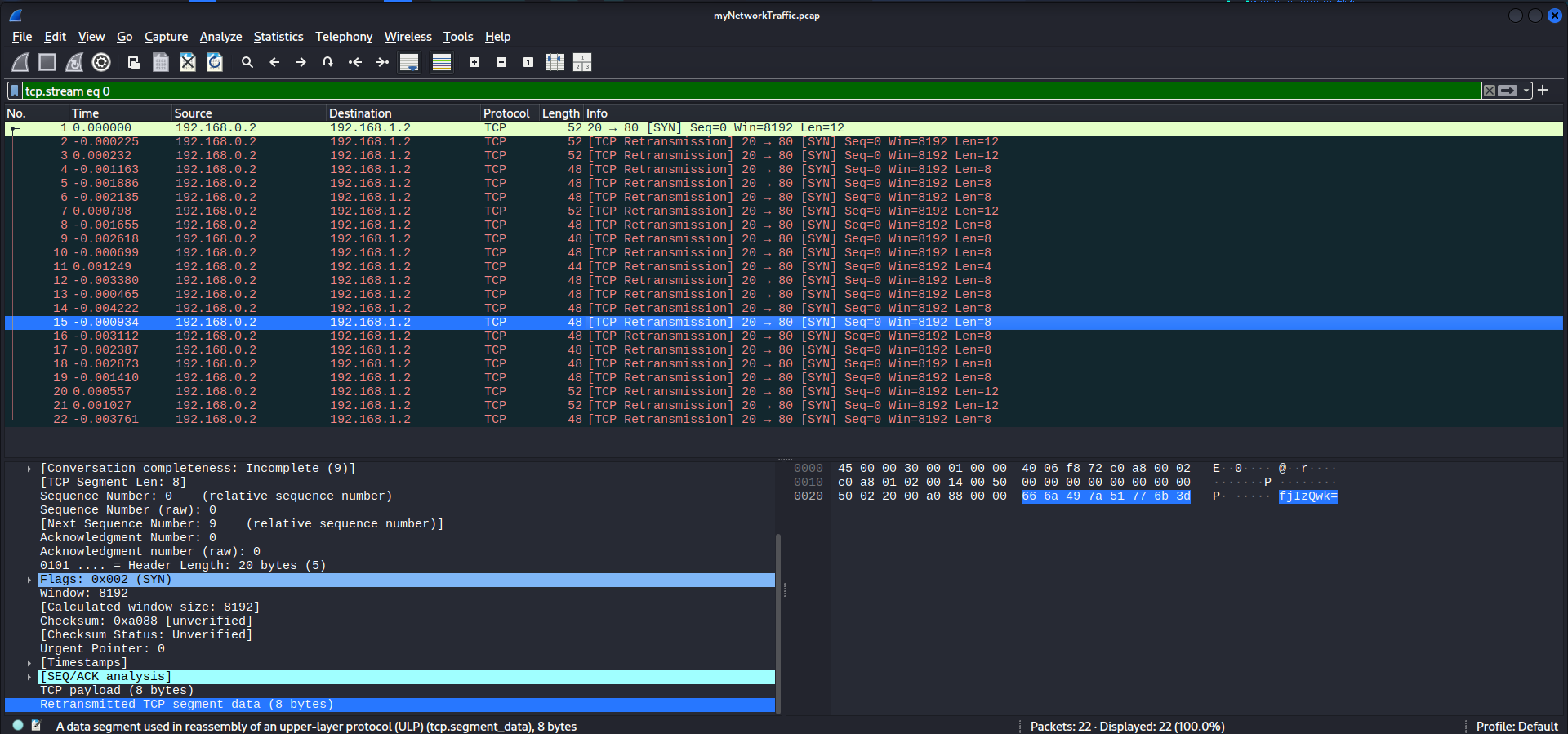Open a capture file from the toolbar

[134, 62]
